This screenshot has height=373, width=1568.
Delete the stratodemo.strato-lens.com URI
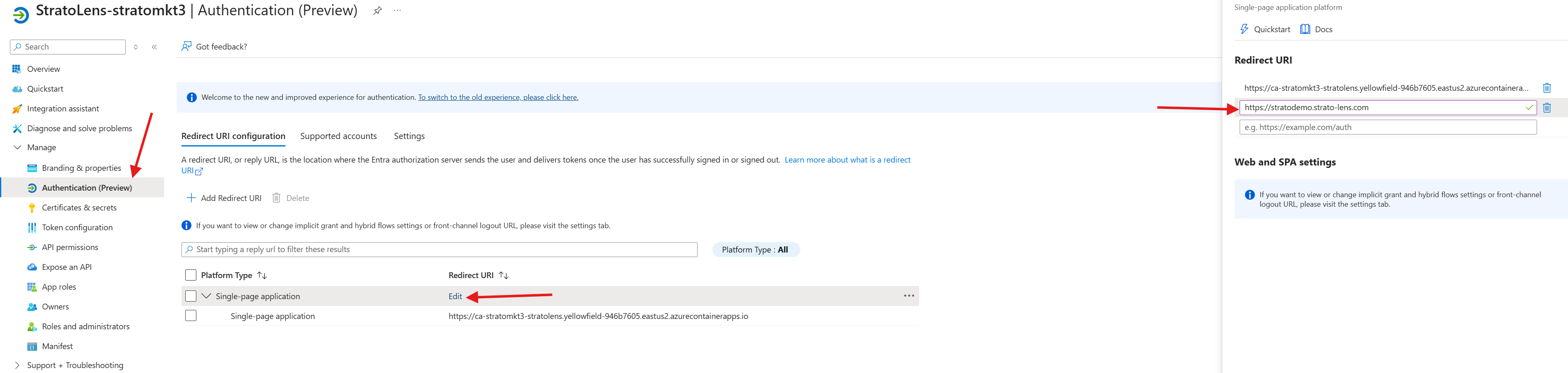[1547, 108]
